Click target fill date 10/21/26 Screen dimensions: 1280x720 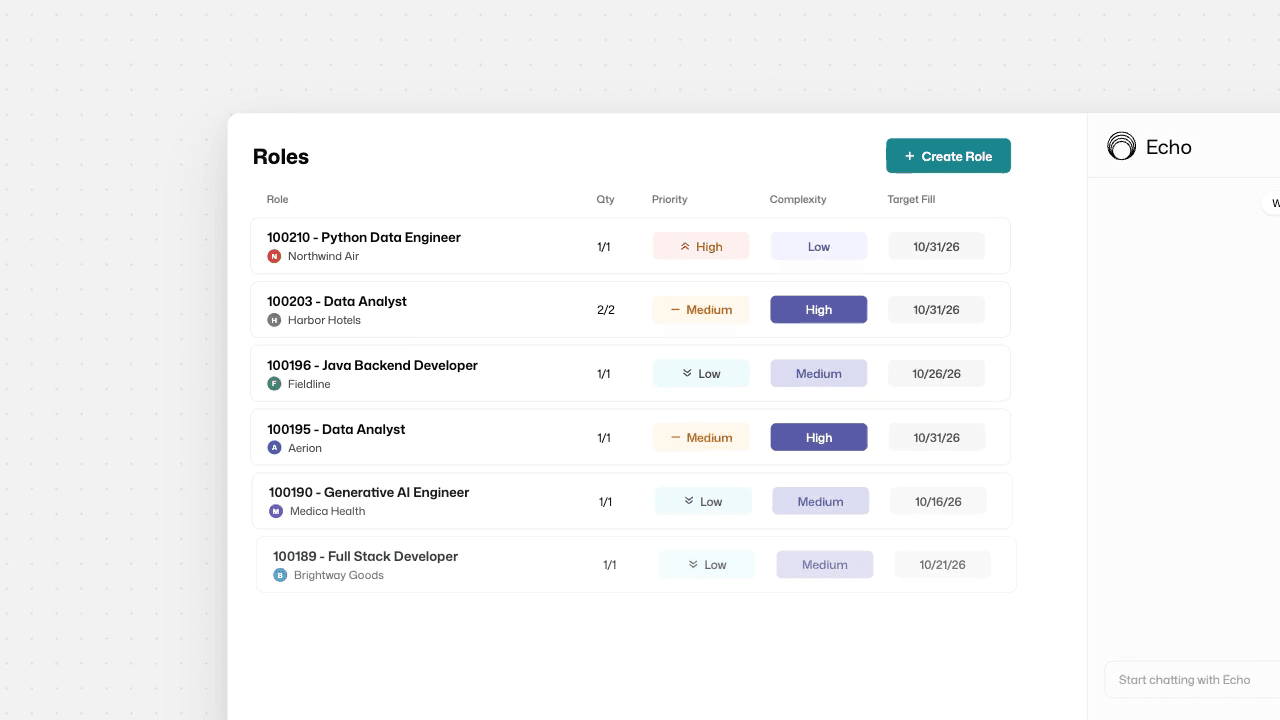point(943,564)
